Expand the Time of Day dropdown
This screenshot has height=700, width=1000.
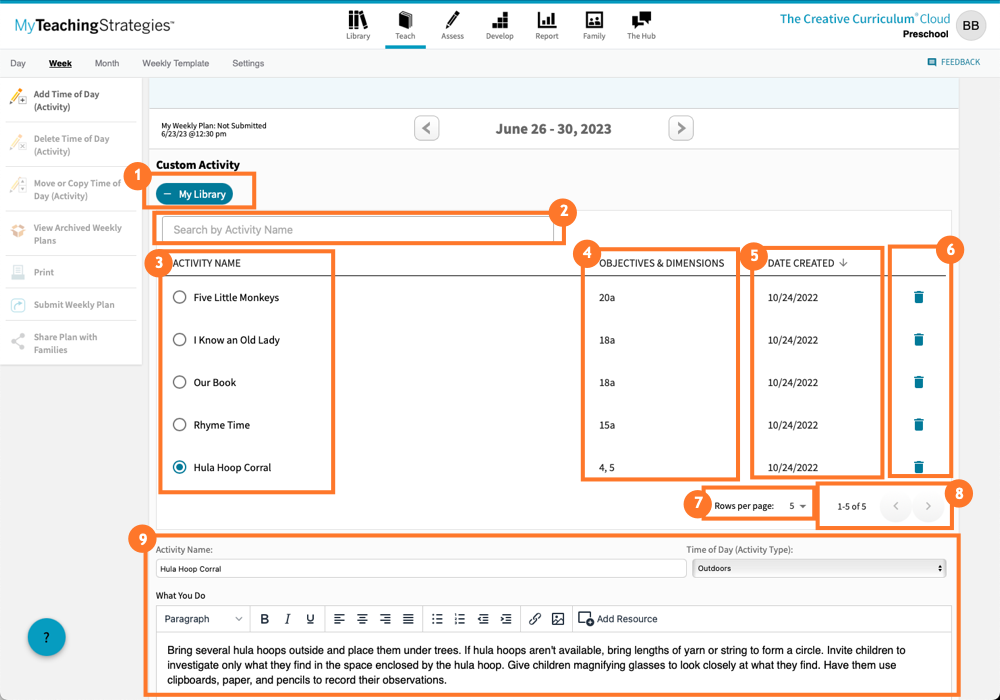[x=818, y=566]
